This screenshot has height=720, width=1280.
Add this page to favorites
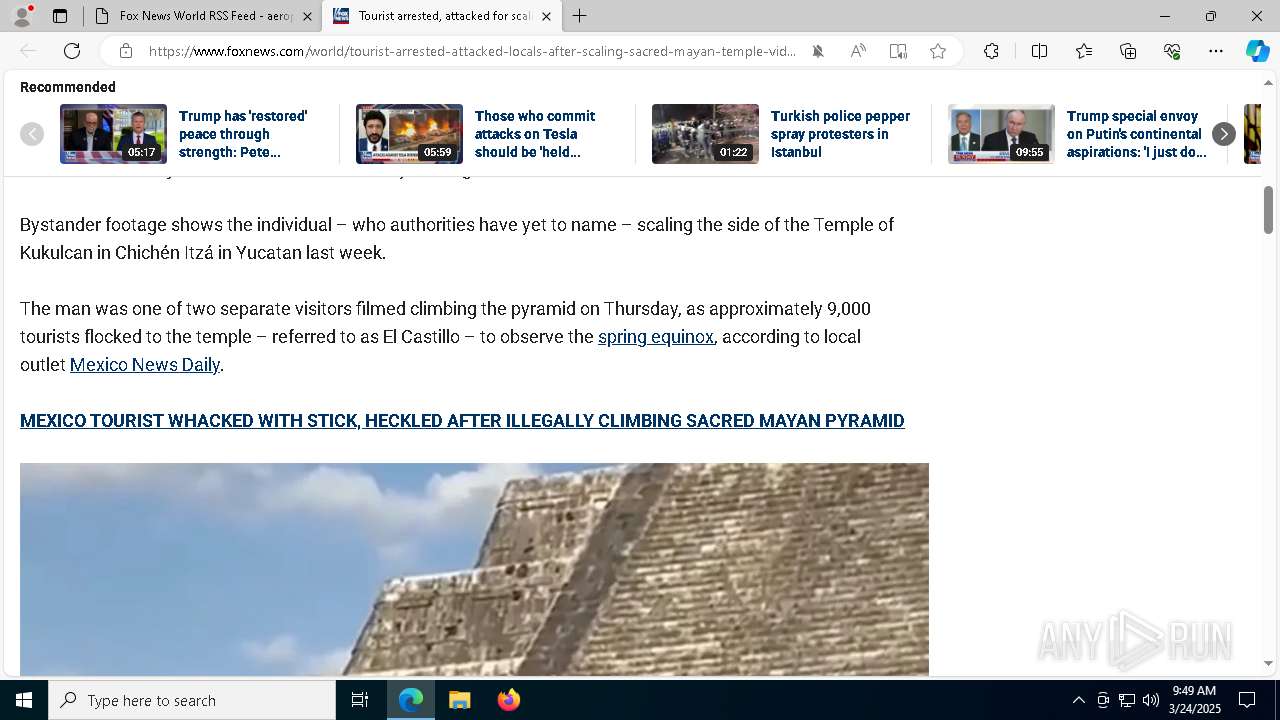click(938, 51)
